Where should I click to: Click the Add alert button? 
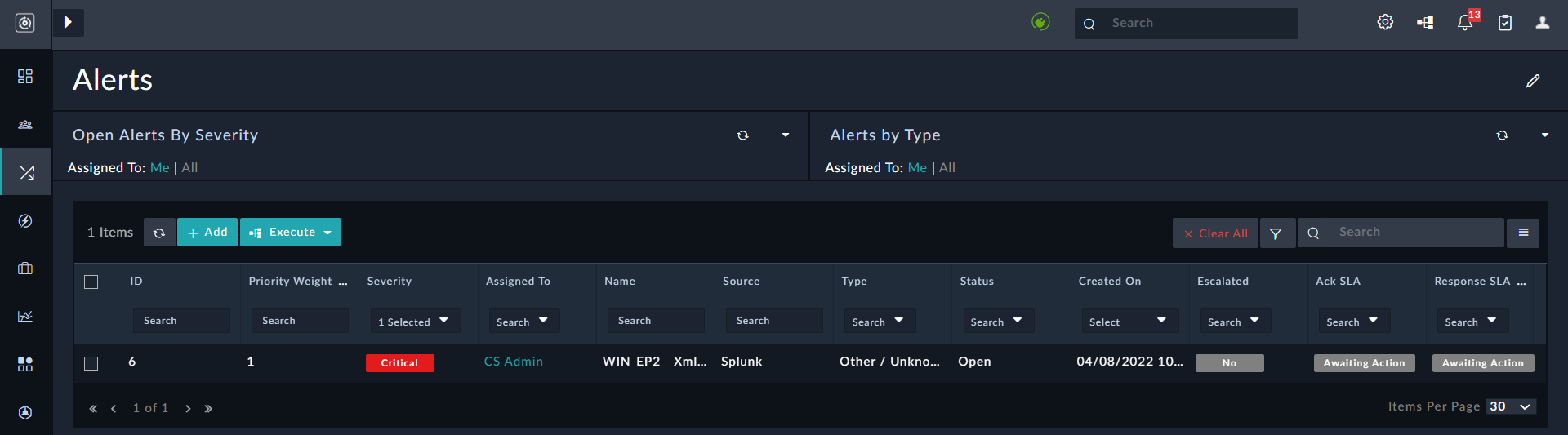click(x=207, y=233)
